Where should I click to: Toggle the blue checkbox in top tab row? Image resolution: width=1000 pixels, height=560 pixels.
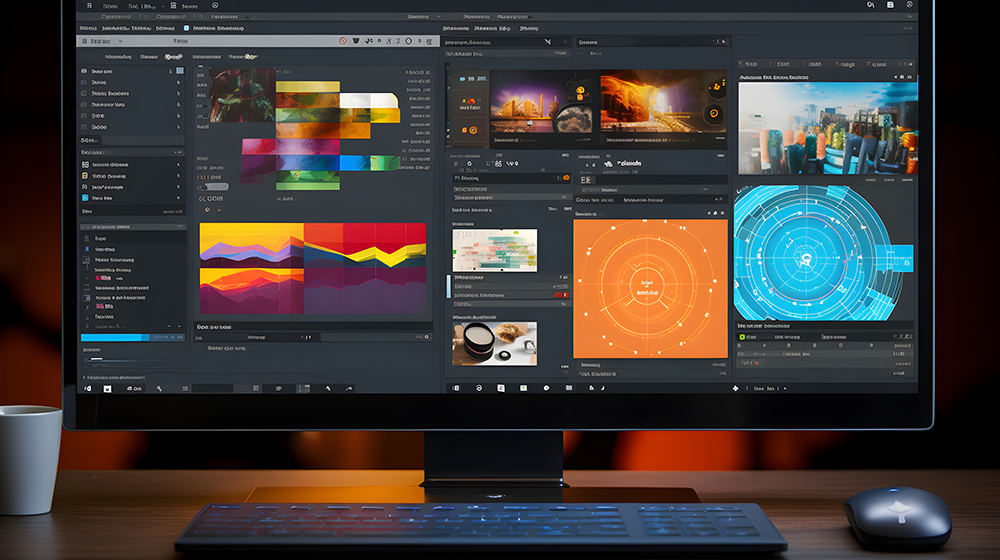[x=186, y=28]
